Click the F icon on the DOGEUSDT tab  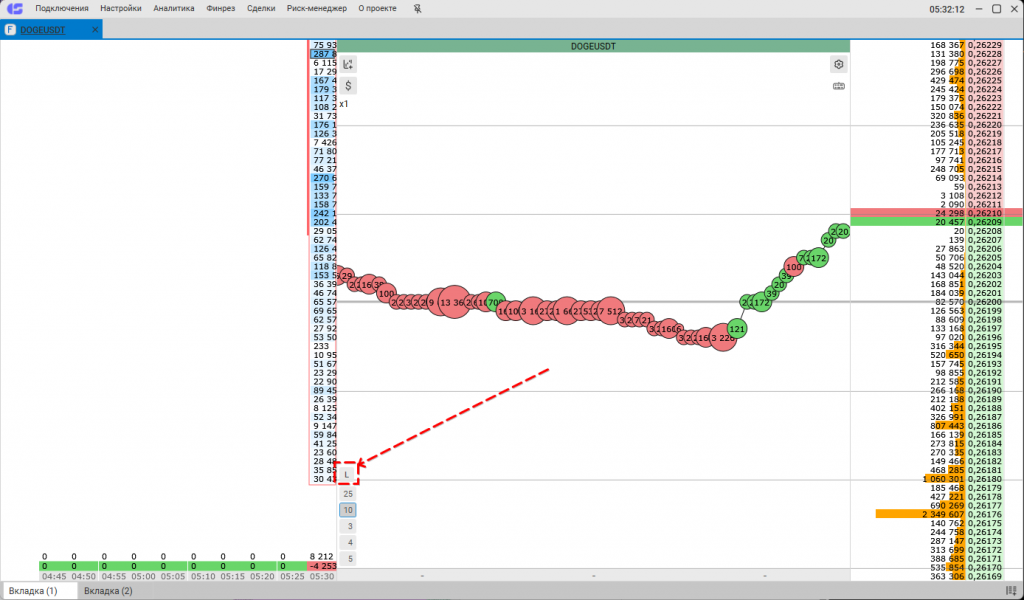tap(10, 30)
